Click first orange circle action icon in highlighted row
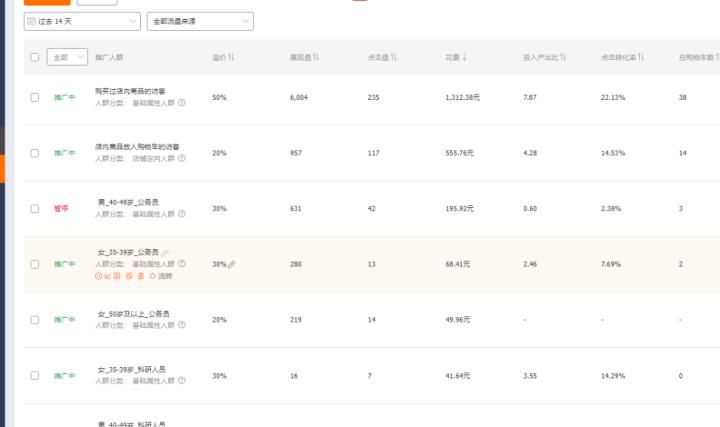The width and height of the screenshot is (720, 427). coord(98,276)
